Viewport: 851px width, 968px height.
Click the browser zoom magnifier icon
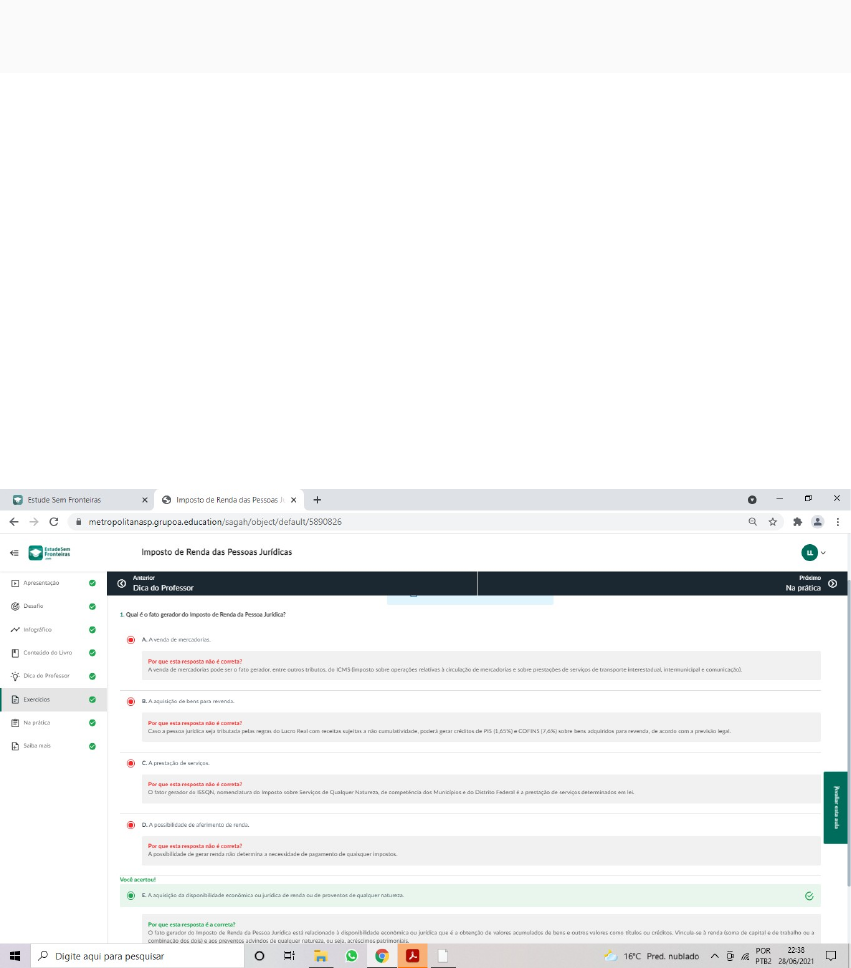(752, 522)
